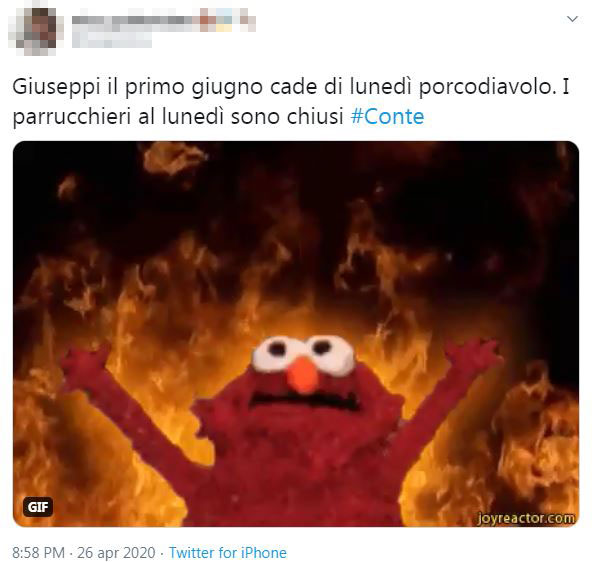This screenshot has height=562, width=593.
Task: Click Elmo's orange nose
Action: pos(304,375)
